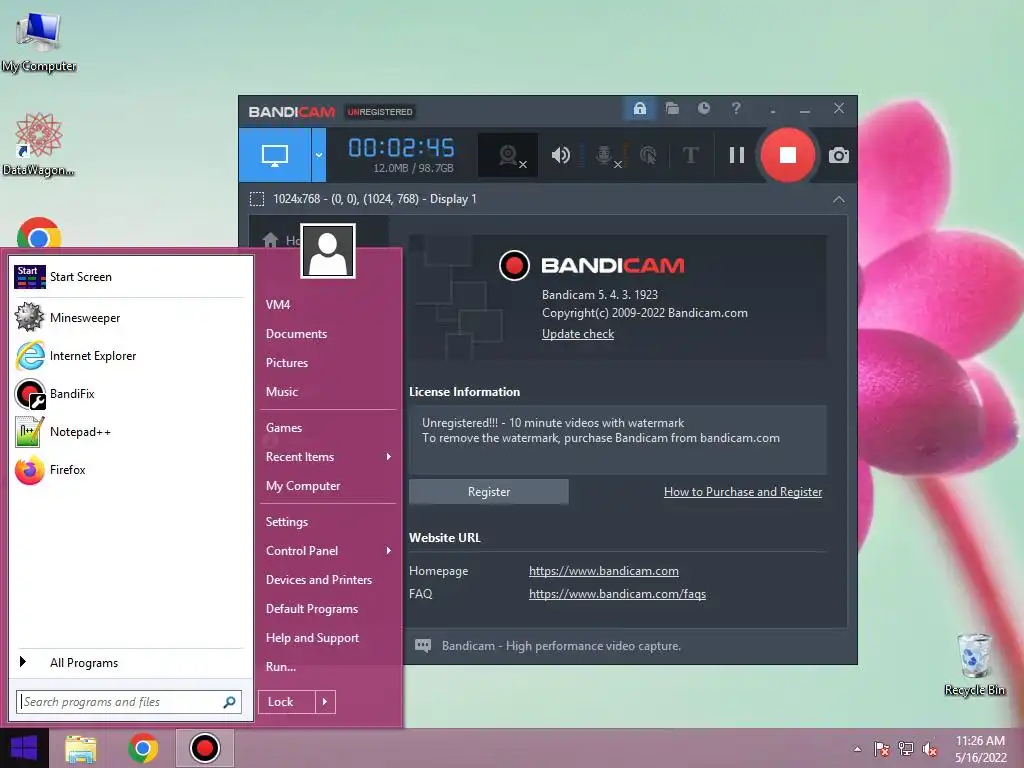The image size is (1024, 768).
Task: Open Music in start menu
Action: (x=281, y=392)
